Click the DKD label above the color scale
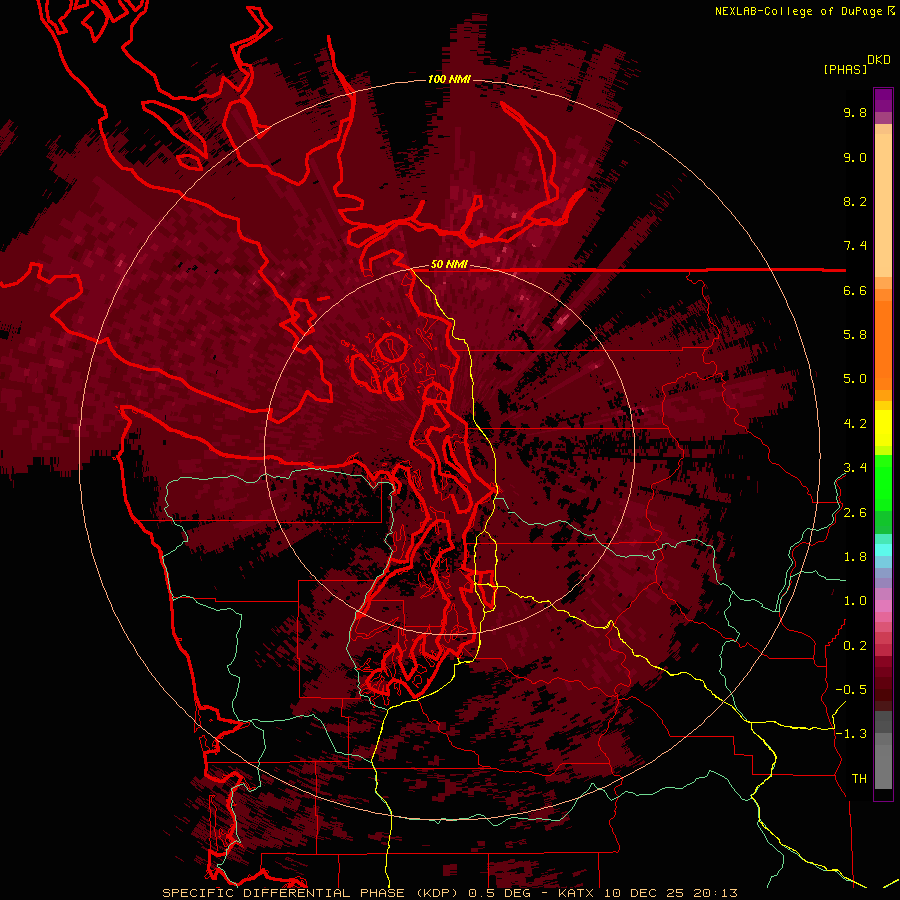900x900 pixels. point(879,60)
